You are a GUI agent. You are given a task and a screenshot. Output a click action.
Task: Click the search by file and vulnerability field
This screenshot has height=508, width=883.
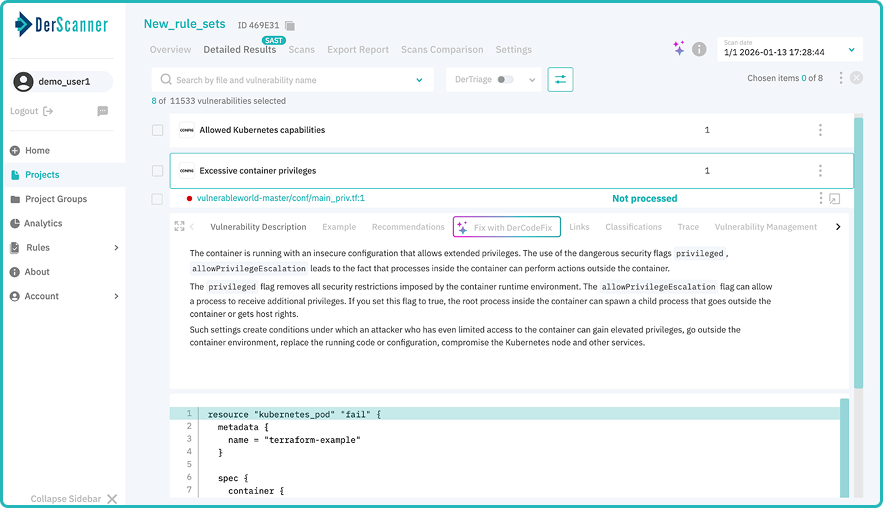[x=293, y=79]
